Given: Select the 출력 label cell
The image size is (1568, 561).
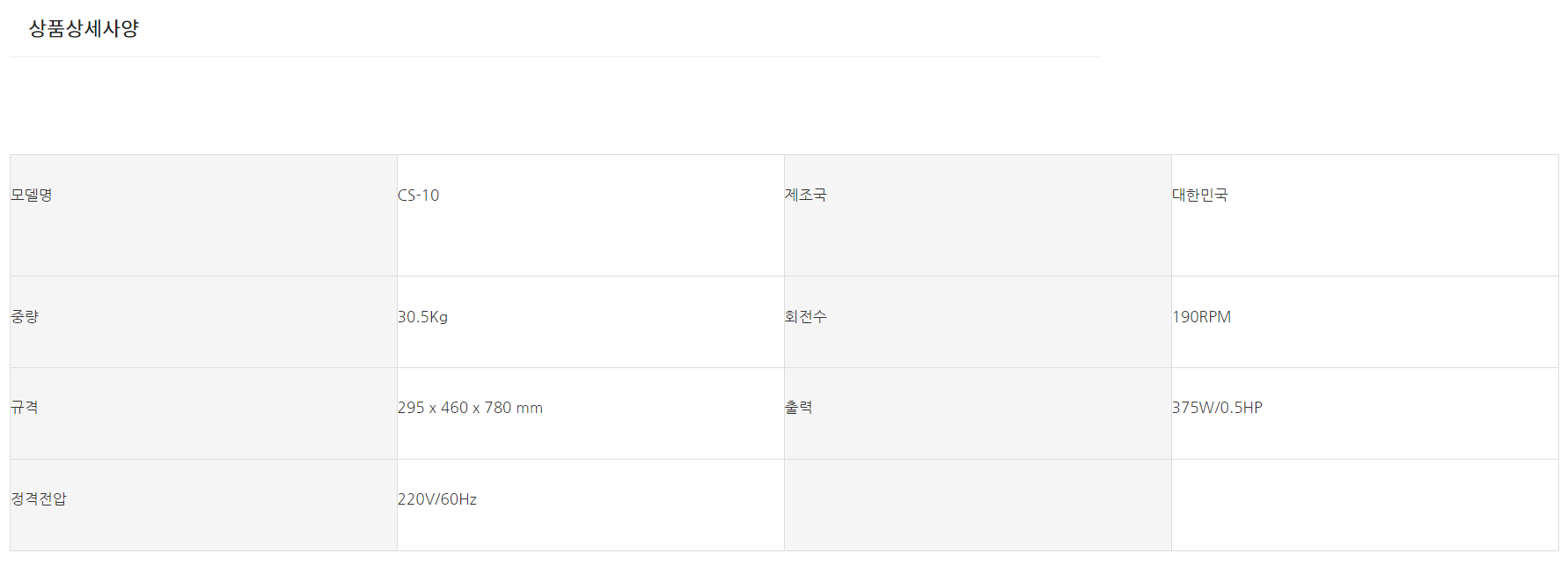Looking at the screenshot, I should (798, 407).
